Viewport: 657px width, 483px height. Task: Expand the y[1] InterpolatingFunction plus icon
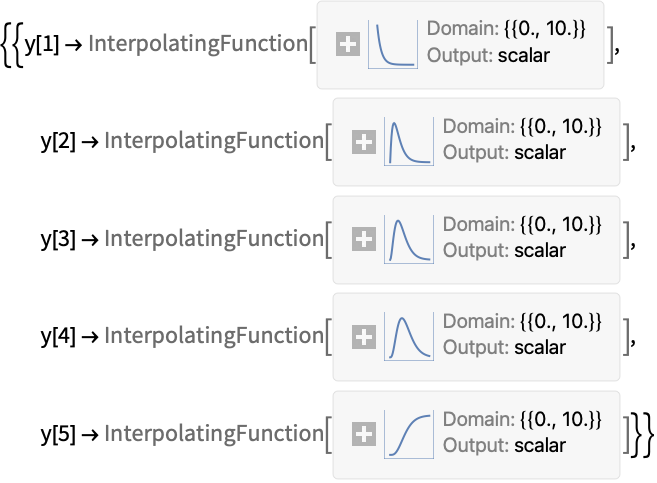click(348, 44)
